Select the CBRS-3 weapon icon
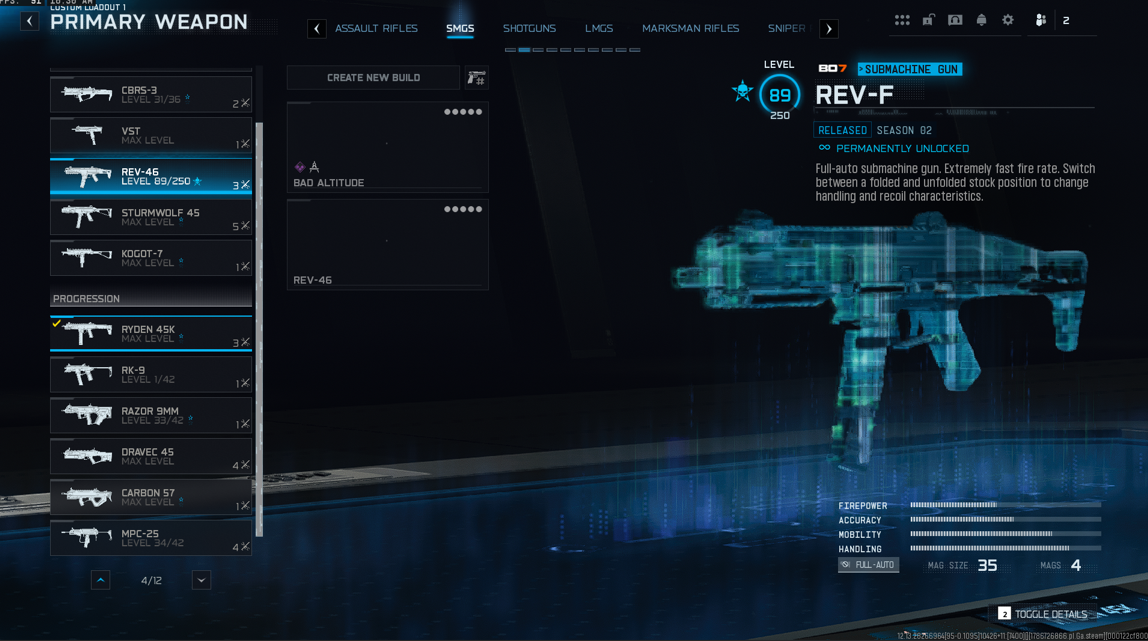Screen dimensions: 1148x641 click(86, 94)
